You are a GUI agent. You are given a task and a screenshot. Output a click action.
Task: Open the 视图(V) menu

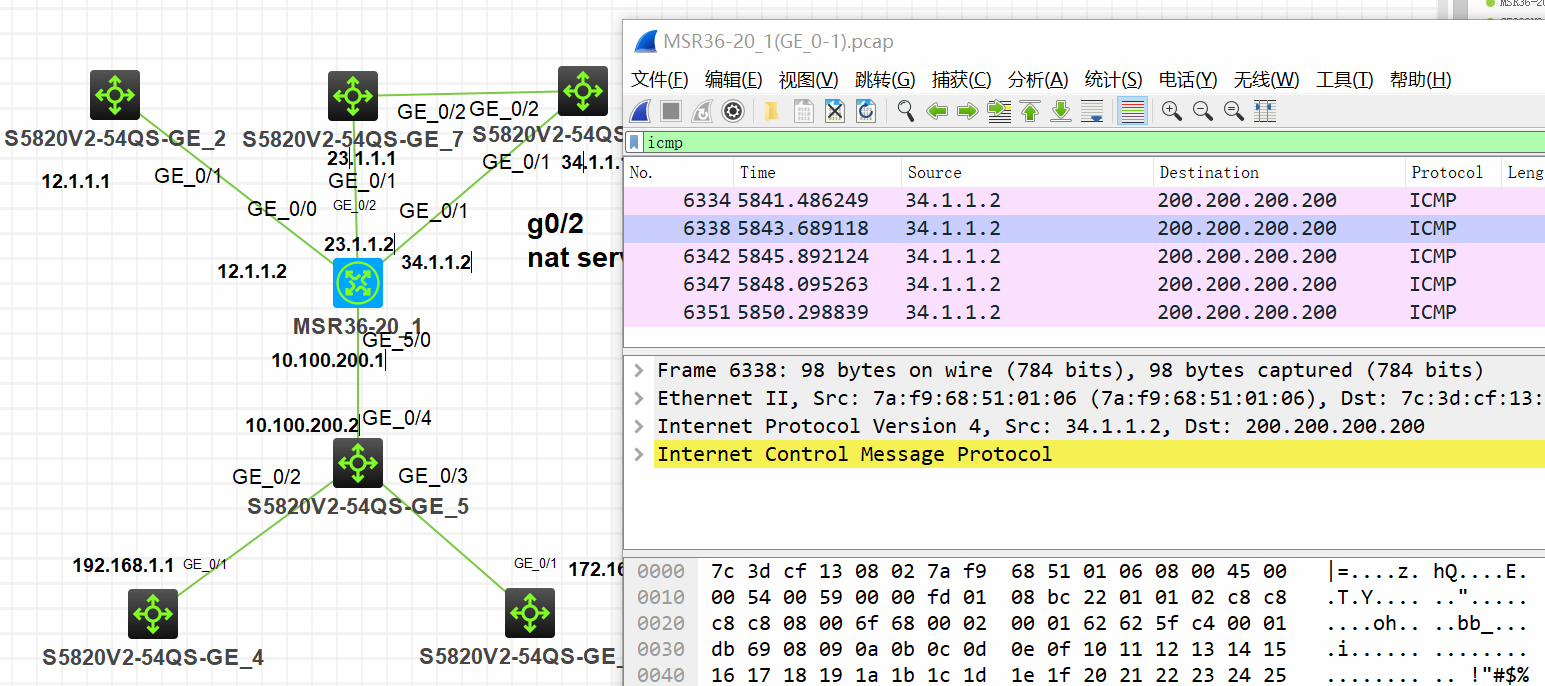[808, 80]
